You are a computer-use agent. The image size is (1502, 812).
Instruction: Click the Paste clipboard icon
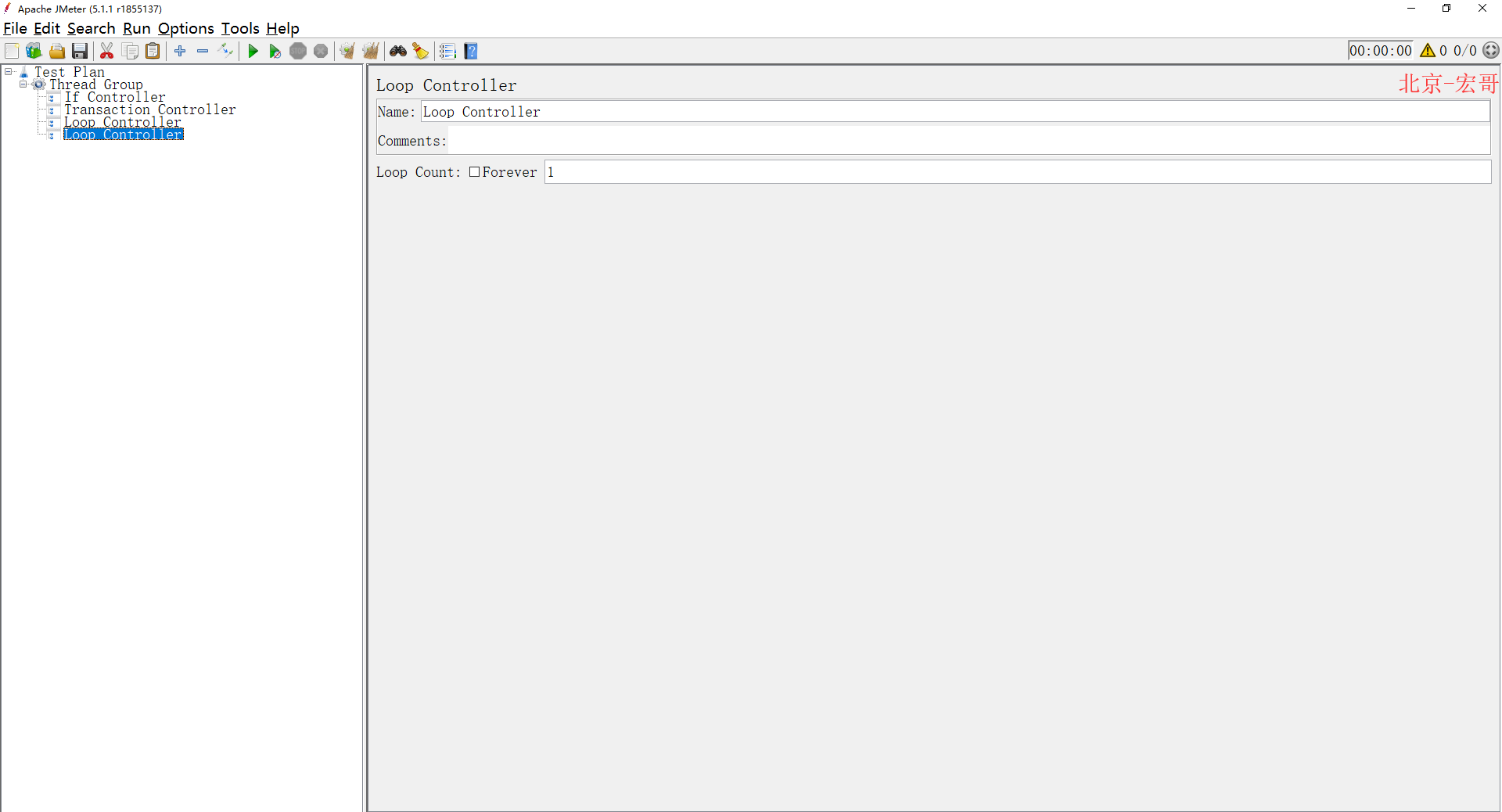(153, 51)
